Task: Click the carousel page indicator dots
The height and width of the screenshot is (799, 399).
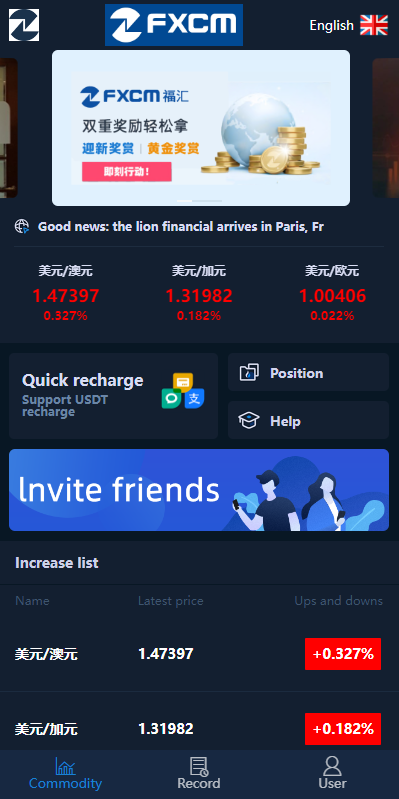Action: coord(199,201)
